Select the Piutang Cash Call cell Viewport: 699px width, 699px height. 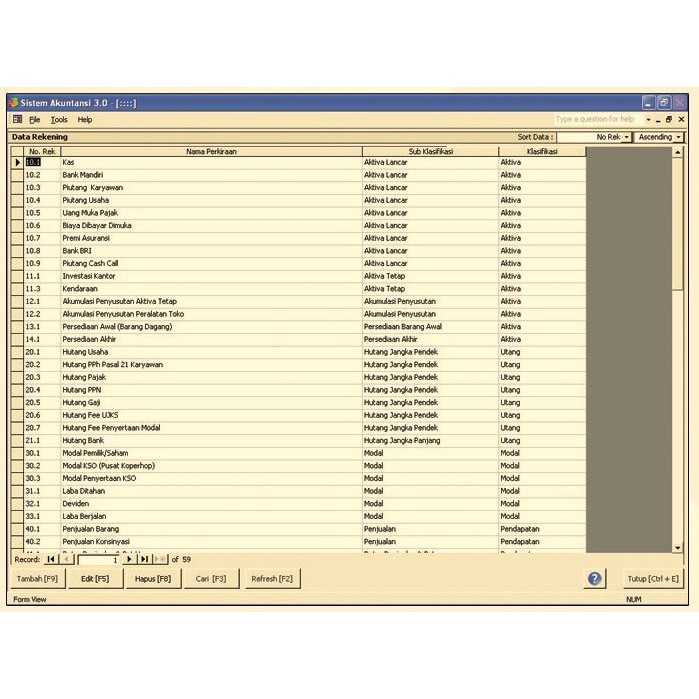click(211, 263)
